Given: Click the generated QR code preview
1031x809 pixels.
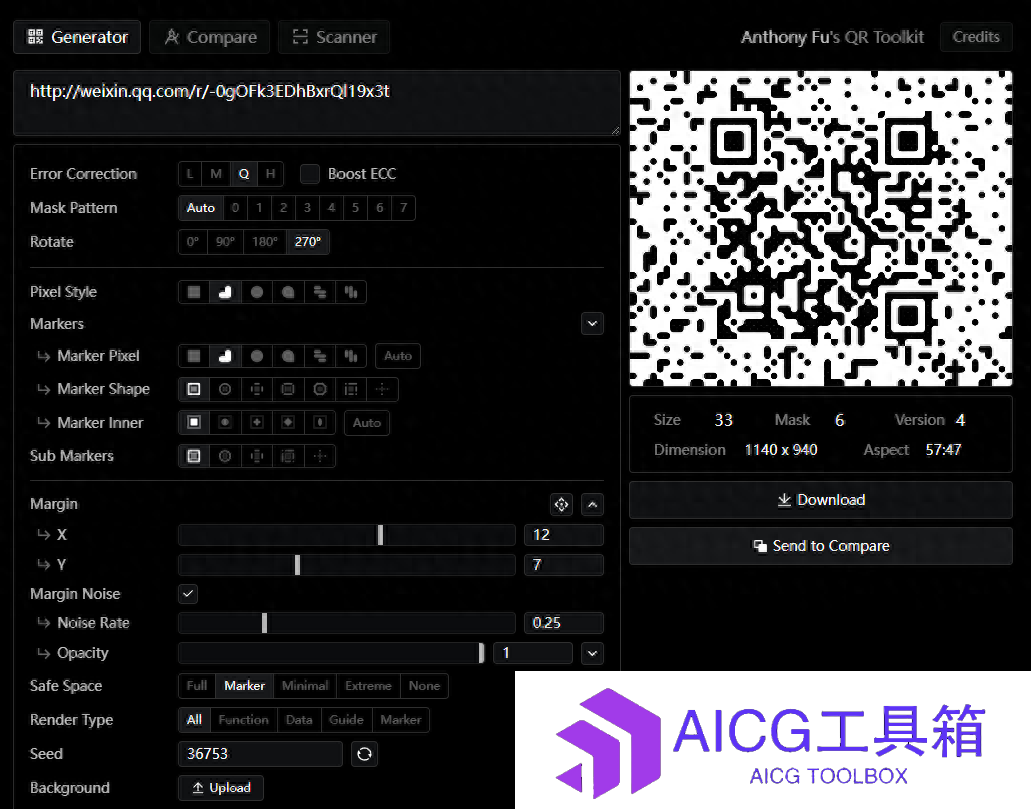Looking at the screenshot, I should click(821, 228).
